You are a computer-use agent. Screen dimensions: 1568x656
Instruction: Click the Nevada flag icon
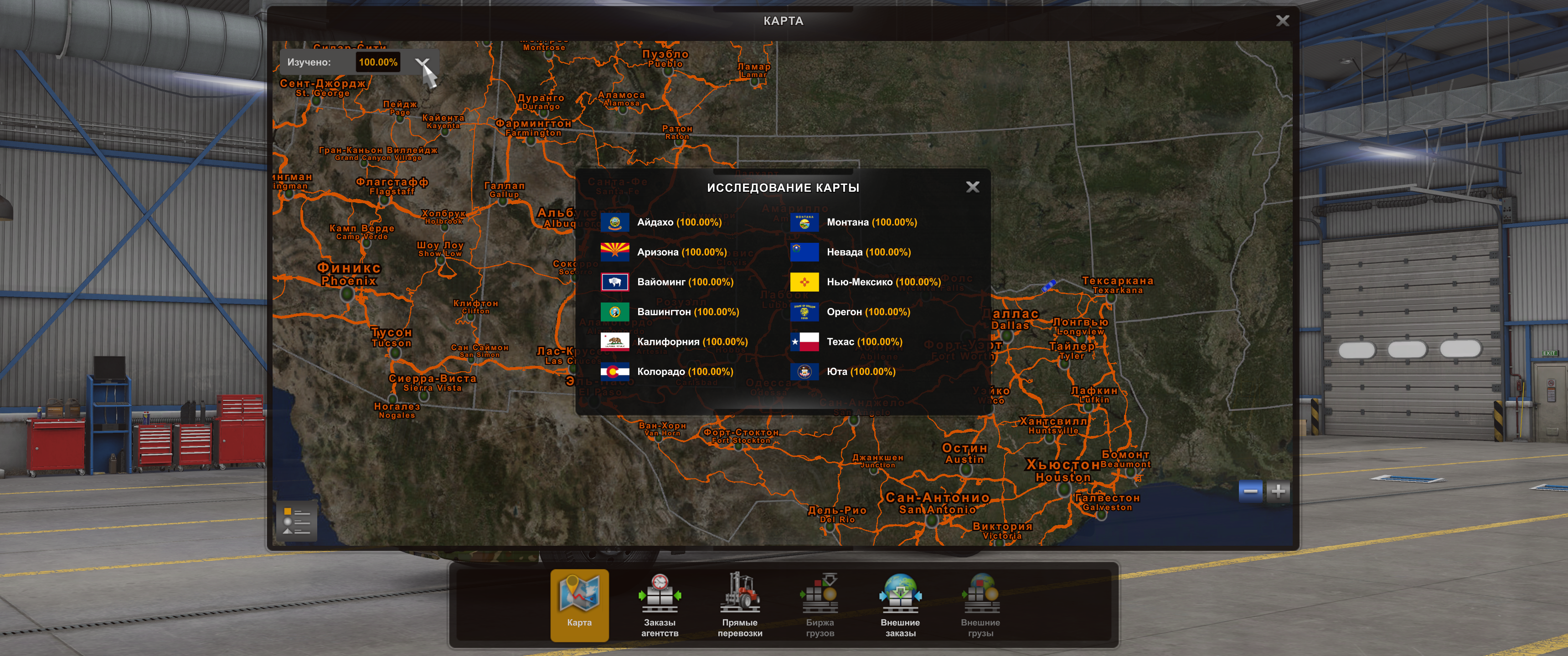point(804,252)
